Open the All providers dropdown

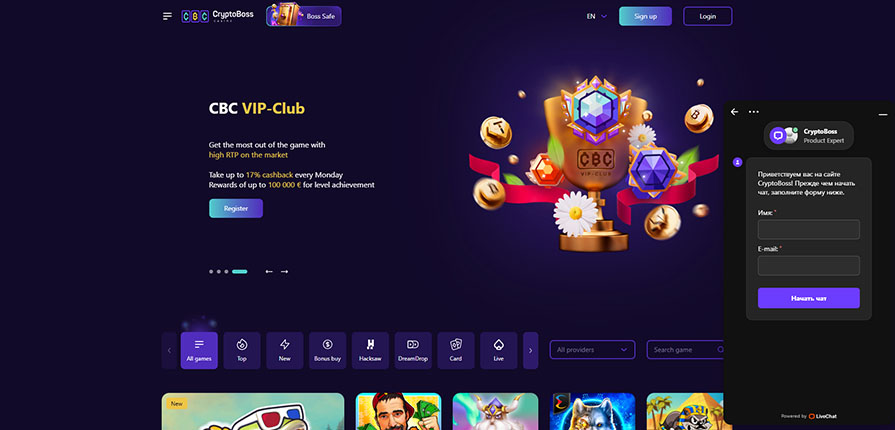coord(592,349)
